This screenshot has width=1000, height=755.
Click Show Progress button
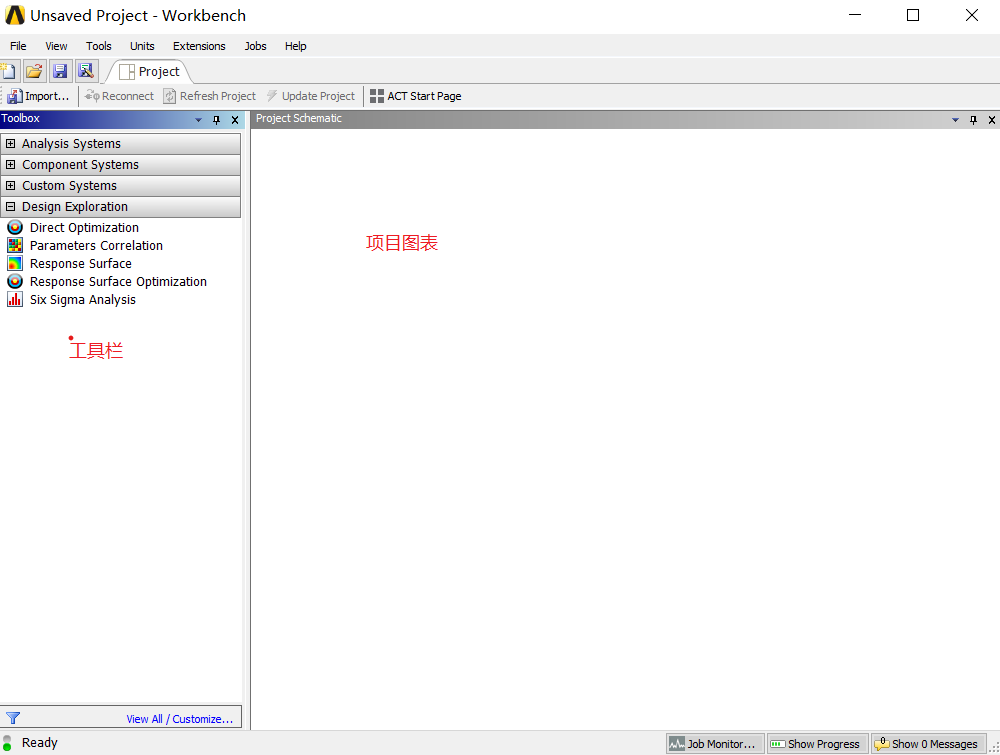tap(818, 744)
